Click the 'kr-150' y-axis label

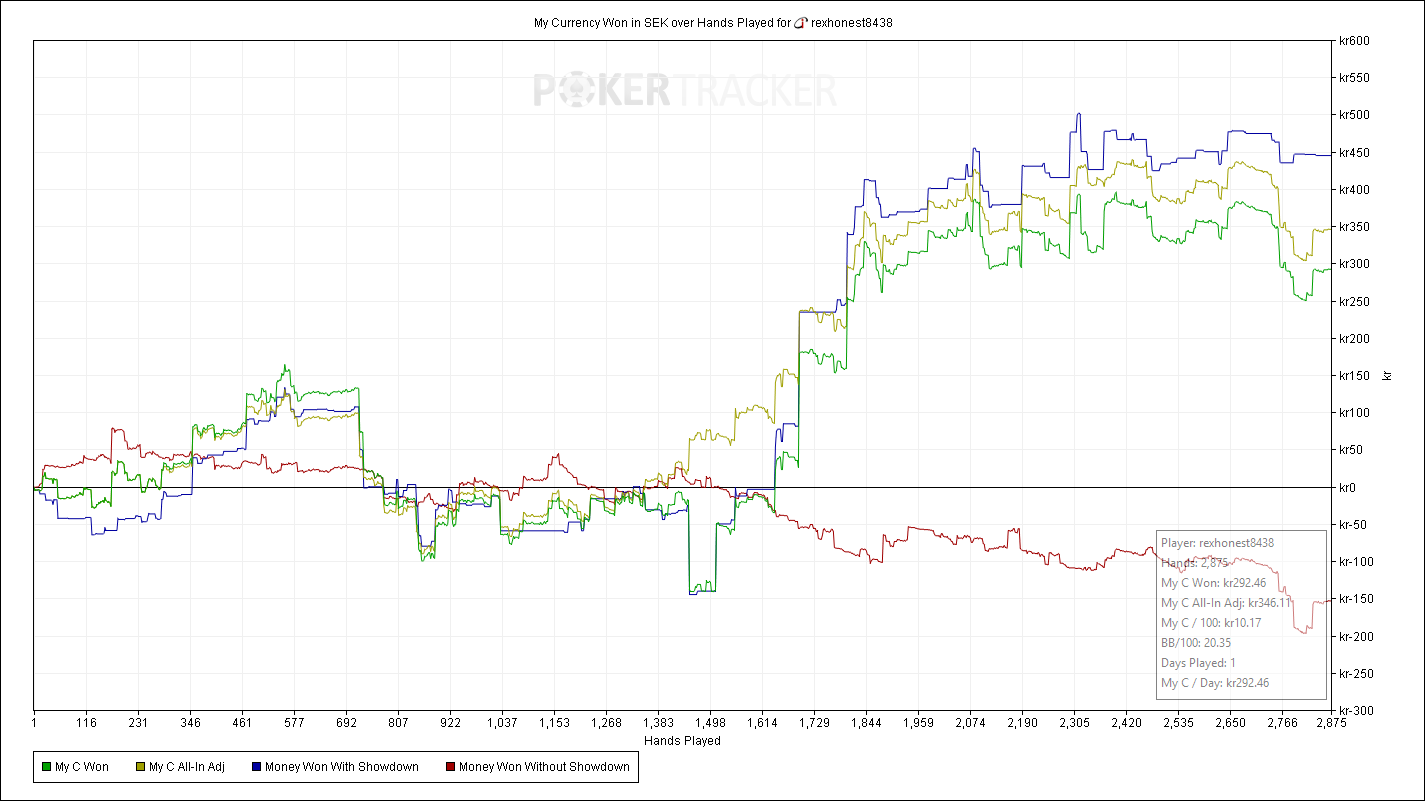[x=1355, y=599]
